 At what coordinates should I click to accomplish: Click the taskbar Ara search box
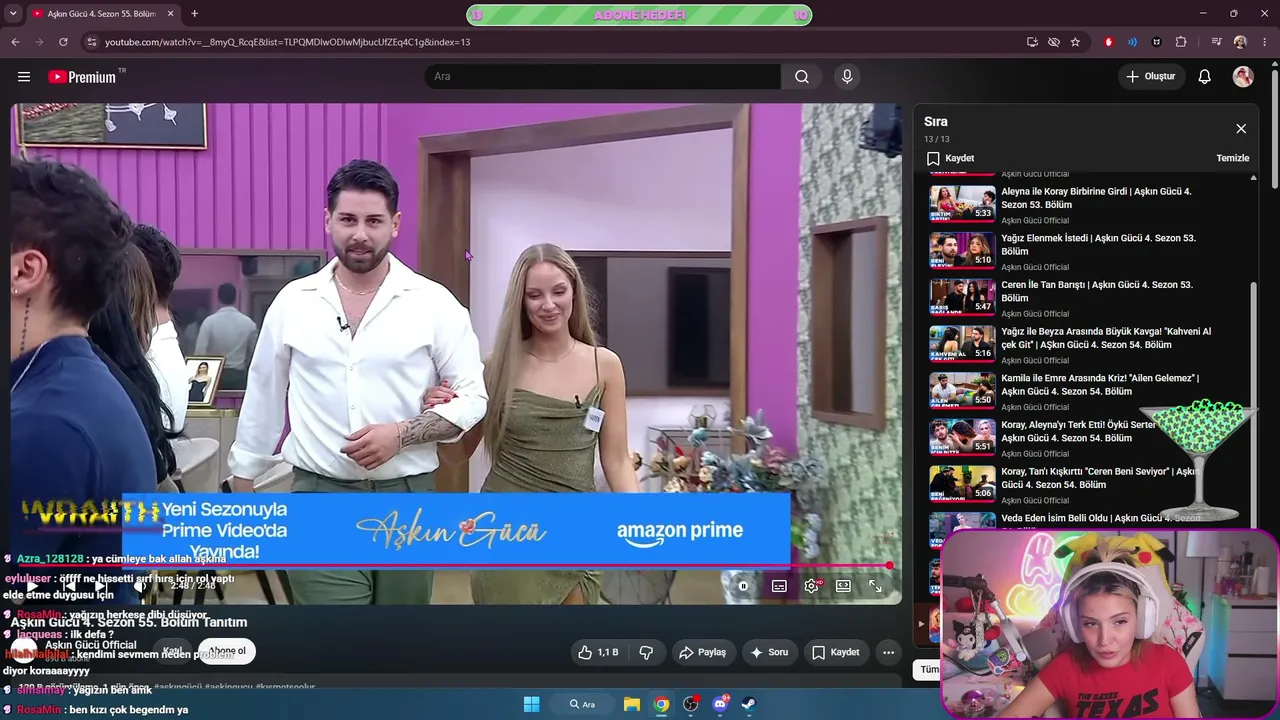tap(582, 704)
